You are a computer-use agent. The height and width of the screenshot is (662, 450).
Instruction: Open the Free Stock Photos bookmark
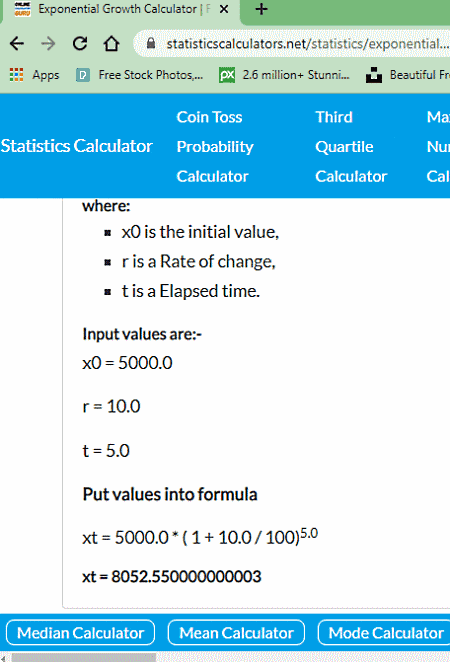pos(140,75)
